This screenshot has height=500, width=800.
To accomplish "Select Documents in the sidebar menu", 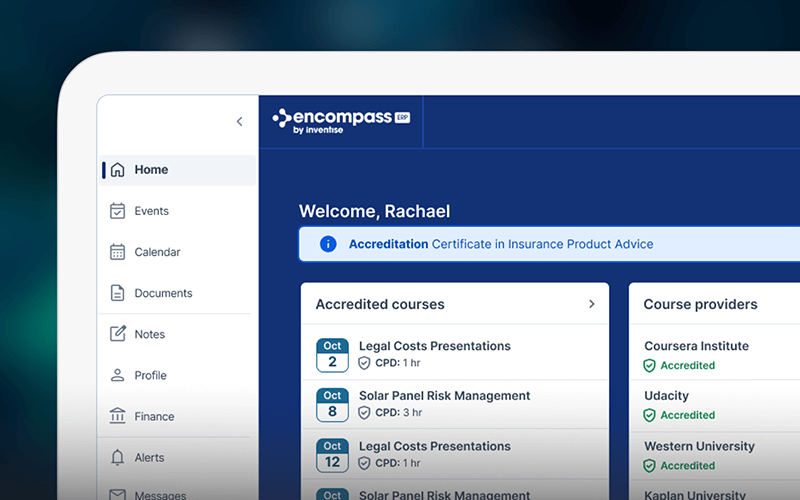I will pyautogui.click(x=163, y=293).
